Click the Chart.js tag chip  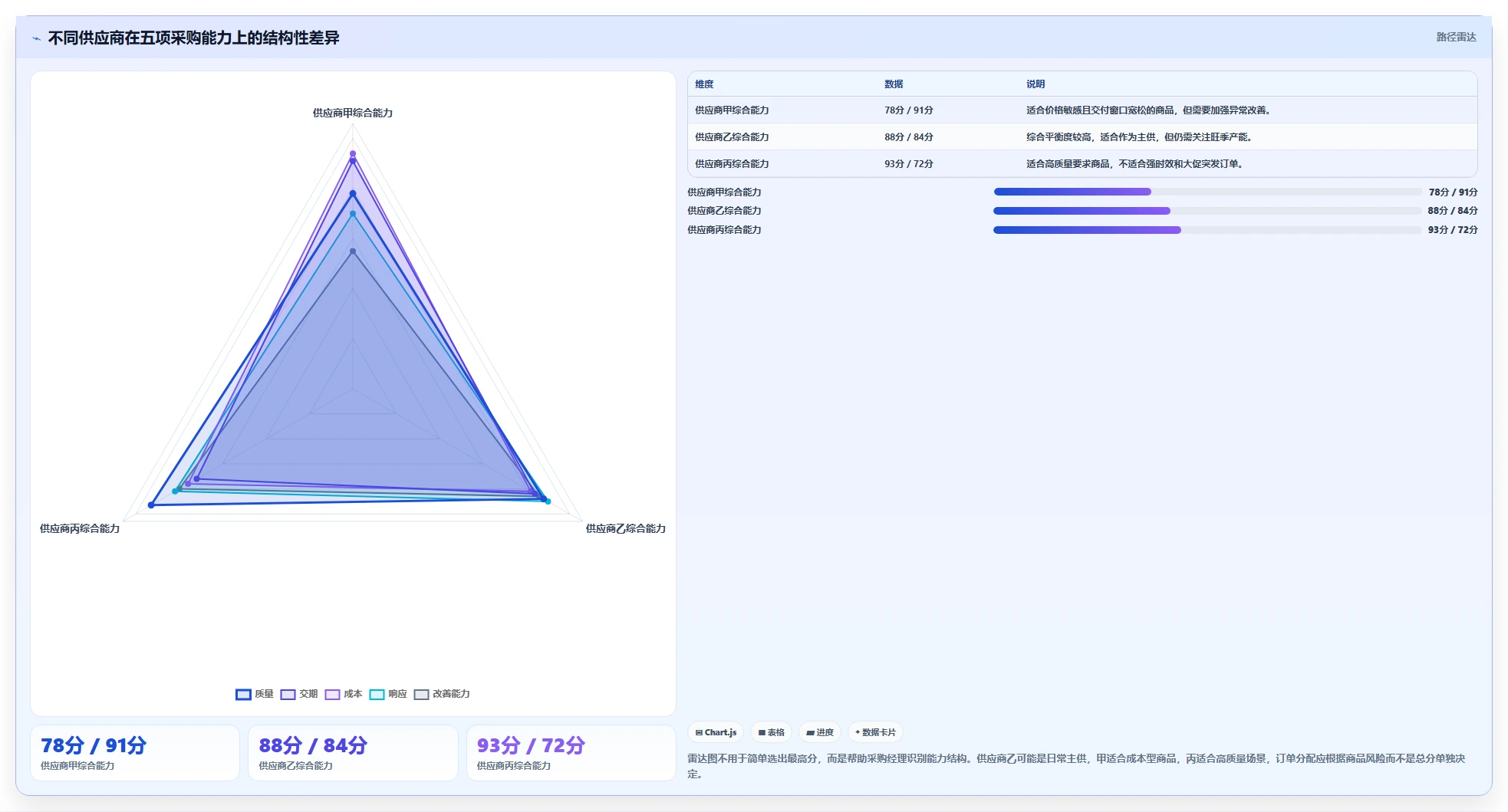[716, 732]
